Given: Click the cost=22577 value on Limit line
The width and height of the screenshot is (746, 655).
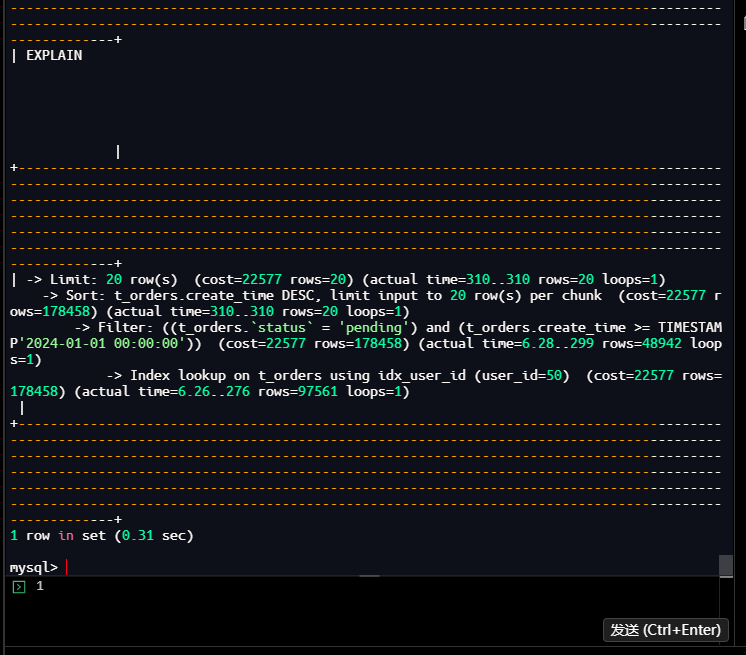Looking at the screenshot, I should 242,279.
